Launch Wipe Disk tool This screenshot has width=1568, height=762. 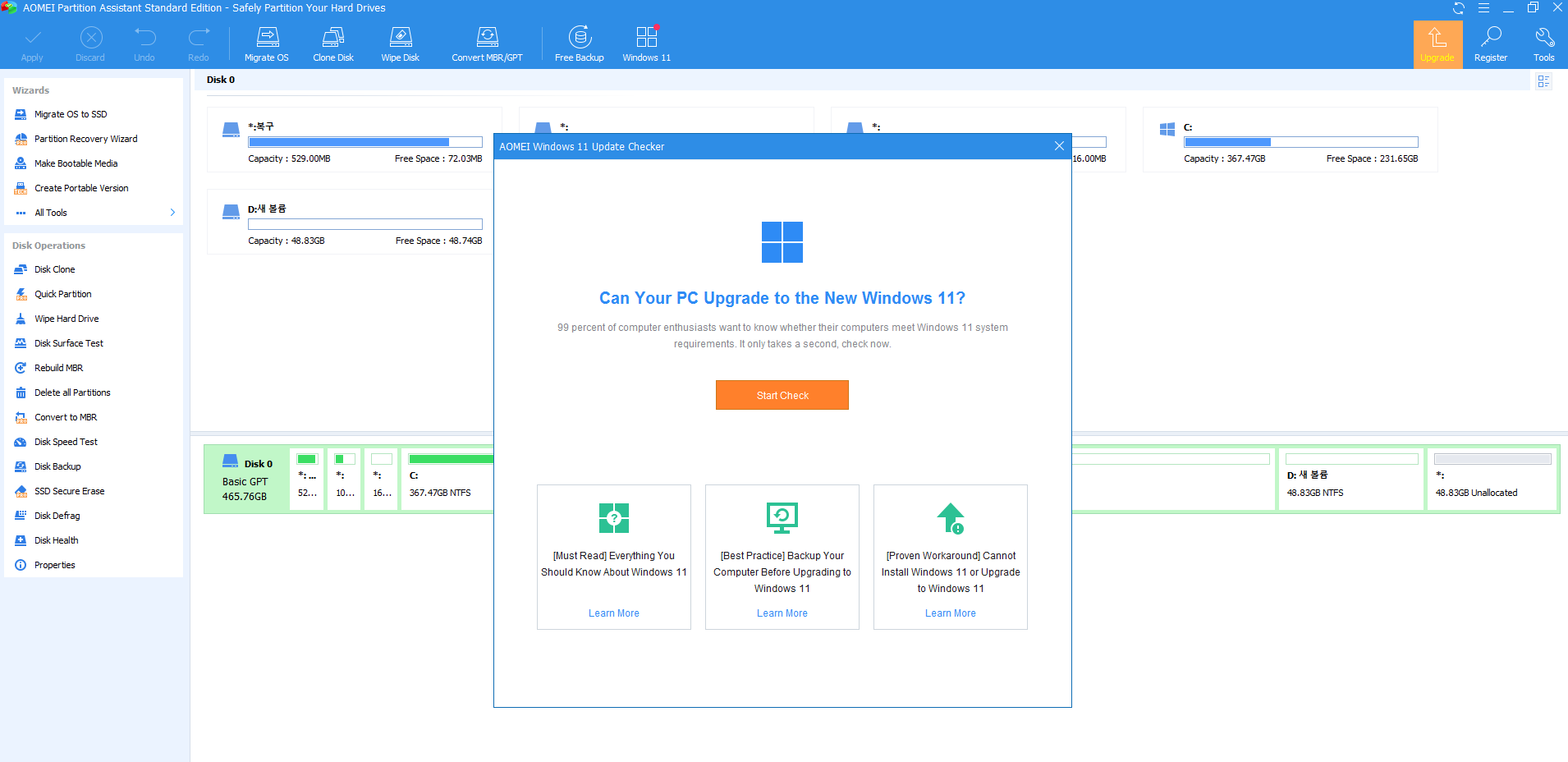(401, 44)
